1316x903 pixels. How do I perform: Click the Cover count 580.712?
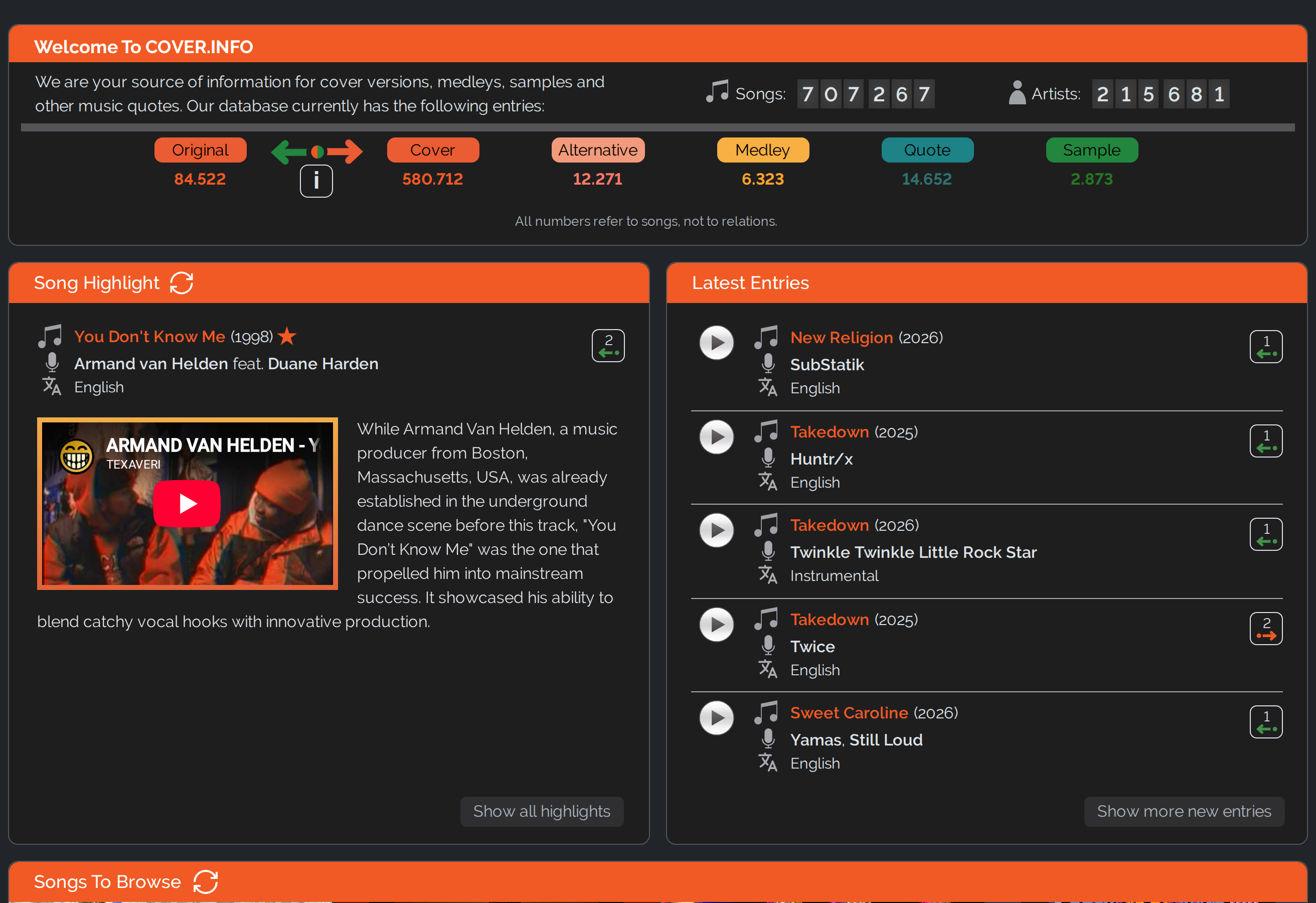(x=433, y=179)
